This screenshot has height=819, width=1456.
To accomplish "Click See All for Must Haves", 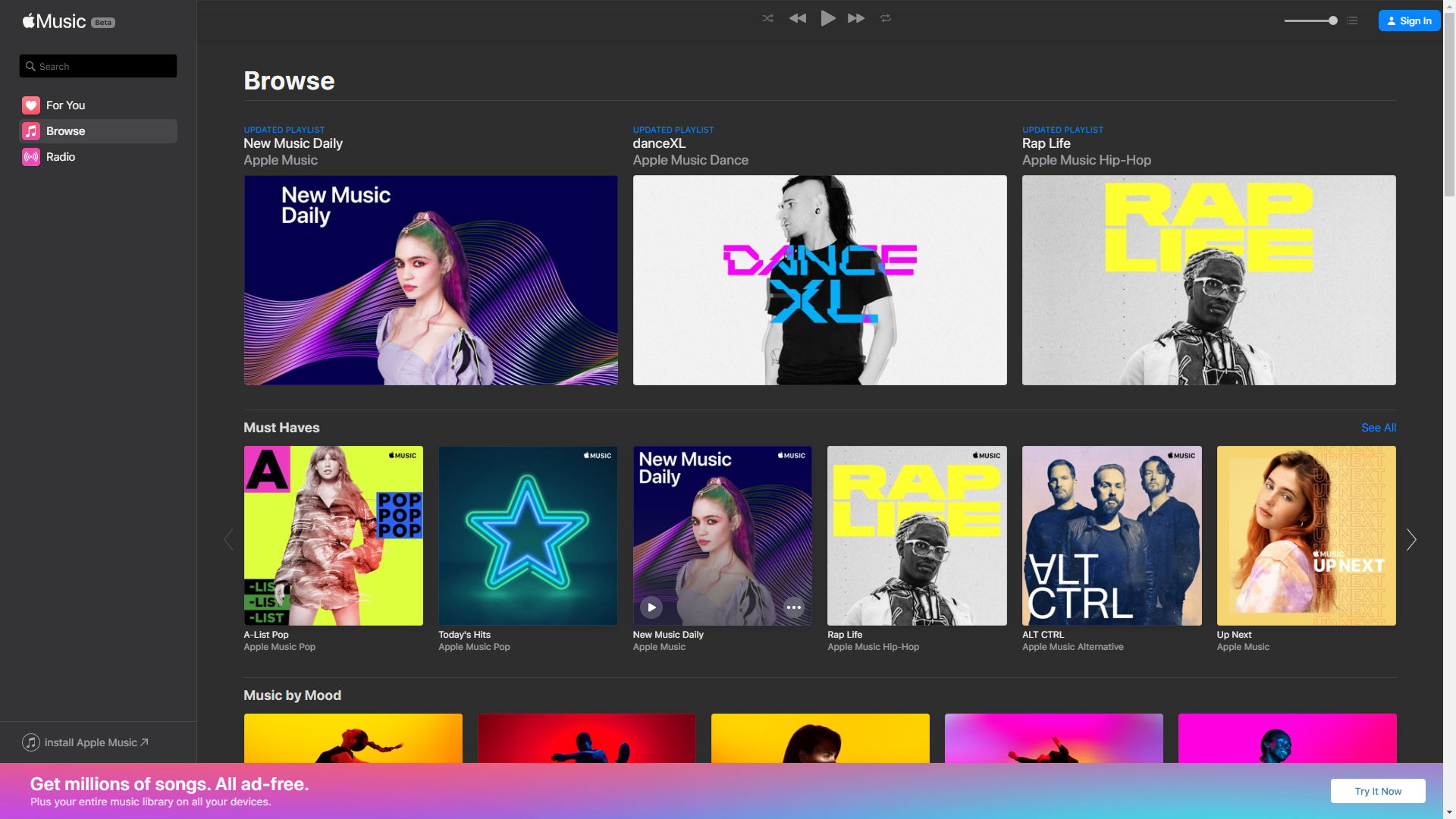I will (x=1379, y=428).
